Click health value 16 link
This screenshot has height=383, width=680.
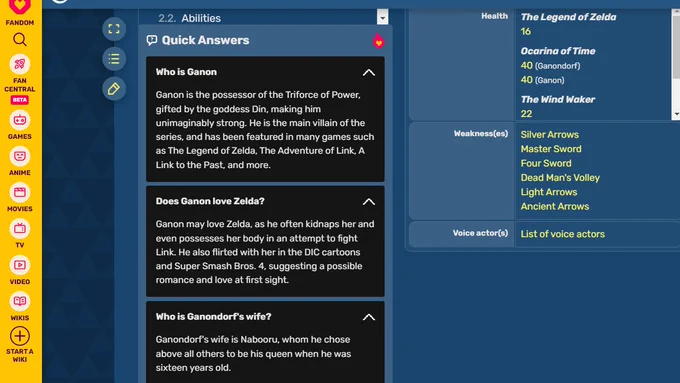(526, 31)
